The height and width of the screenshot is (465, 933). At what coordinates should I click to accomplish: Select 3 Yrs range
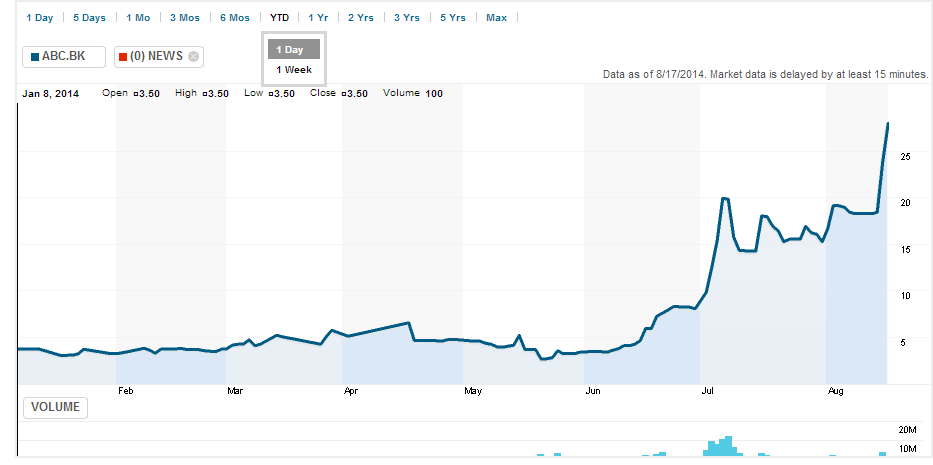pos(406,18)
